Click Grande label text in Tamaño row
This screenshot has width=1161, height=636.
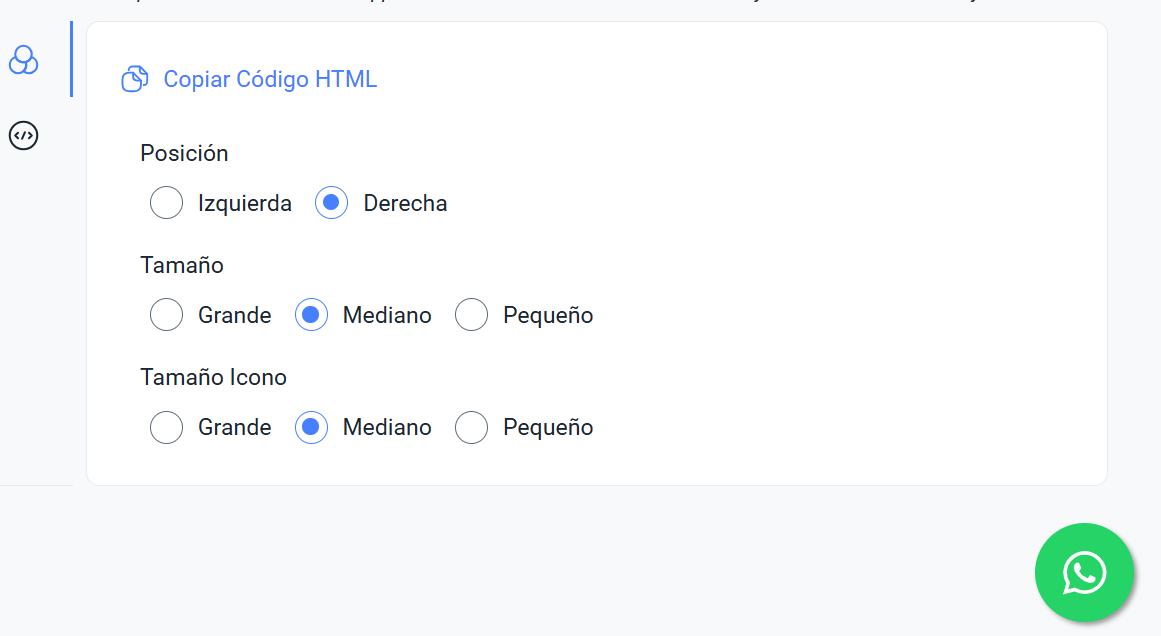pyautogui.click(x=235, y=315)
